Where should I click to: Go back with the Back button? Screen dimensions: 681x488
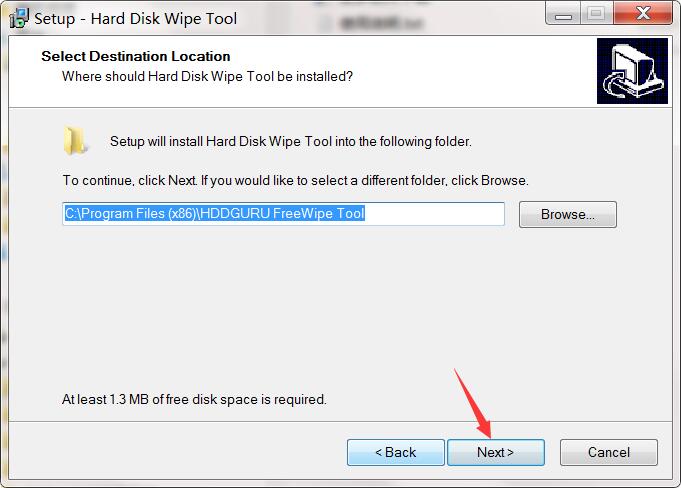coord(395,452)
